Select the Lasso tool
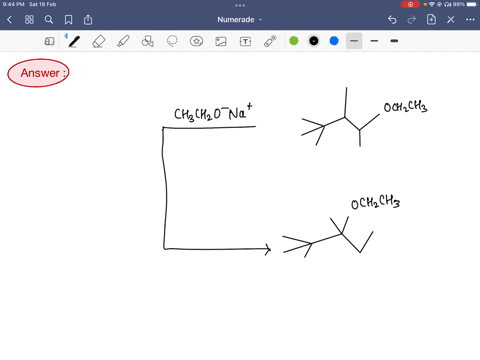 172,41
